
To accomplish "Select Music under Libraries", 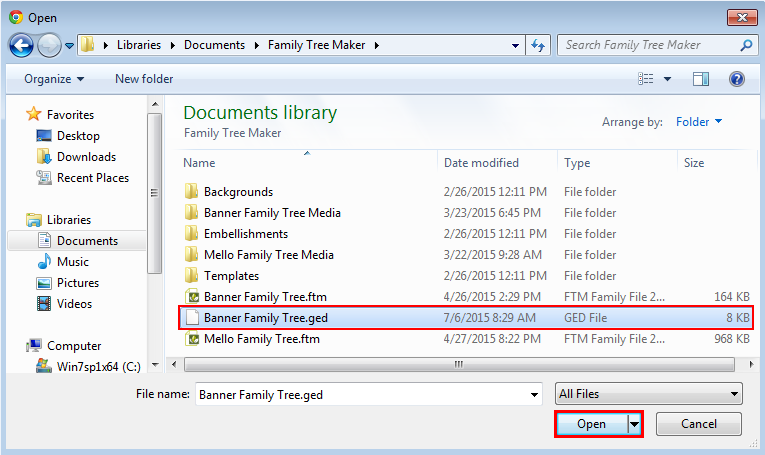I will coord(73,262).
